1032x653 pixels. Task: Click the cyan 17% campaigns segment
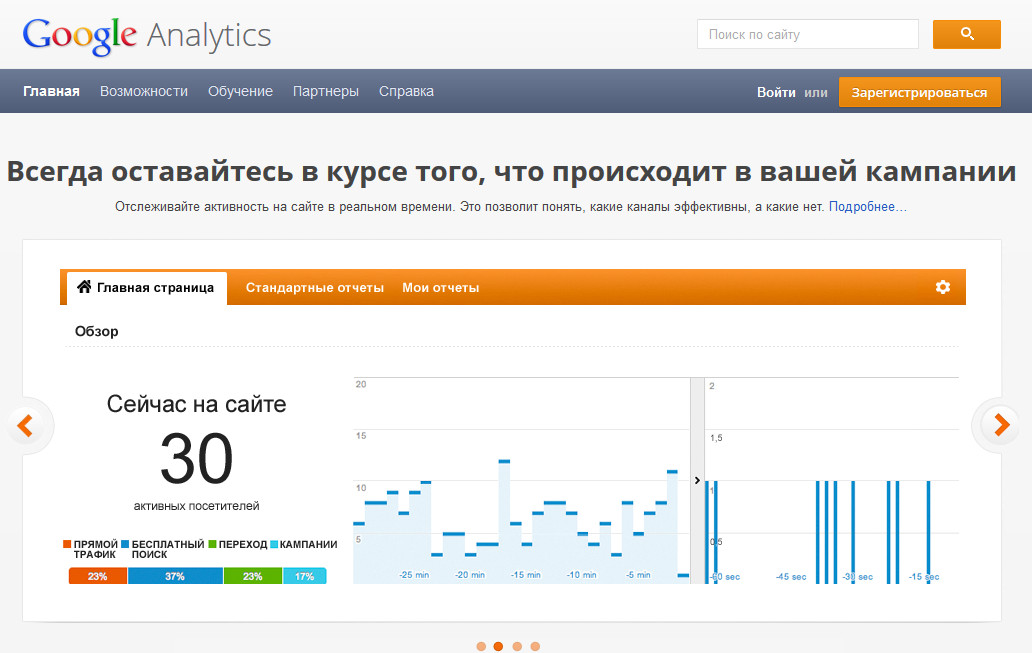(x=305, y=576)
